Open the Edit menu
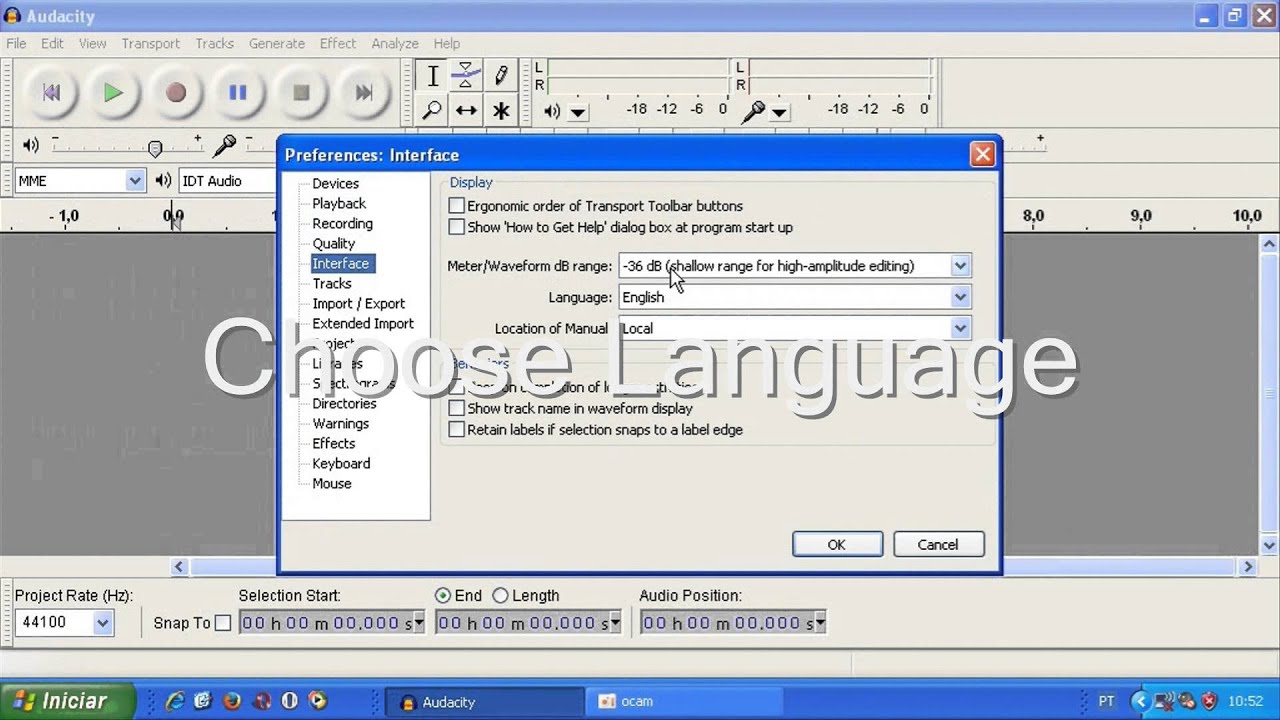 pyautogui.click(x=52, y=43)
